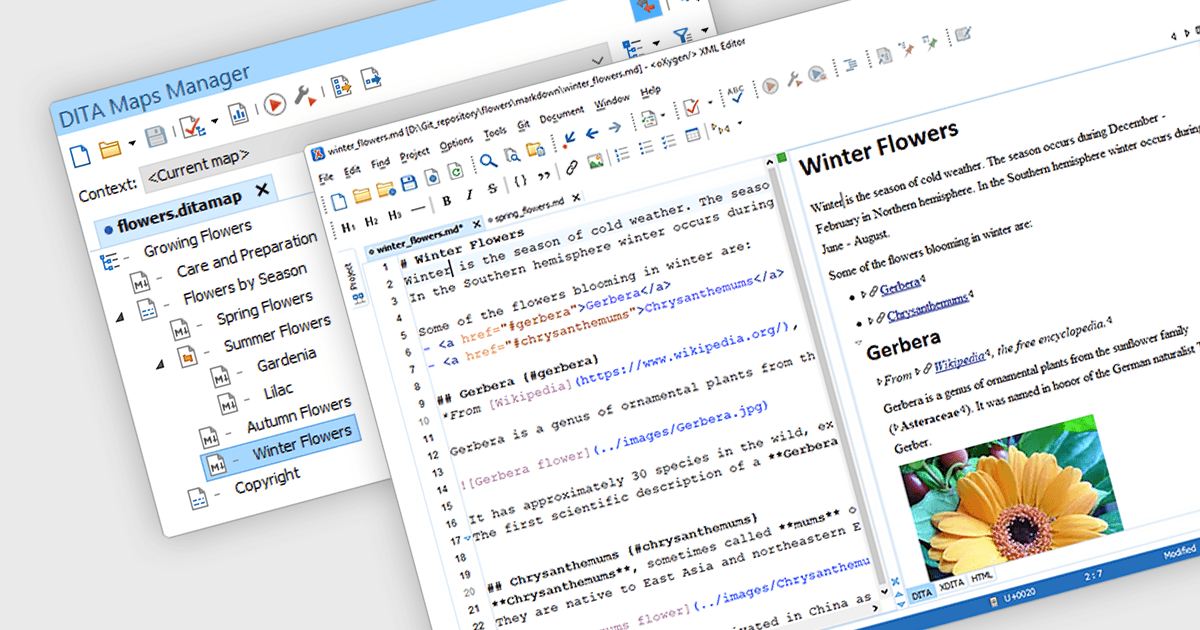The image size is (1200, 630).
Task: Select Flowers by Season in the tree
Action: point(244,285)
